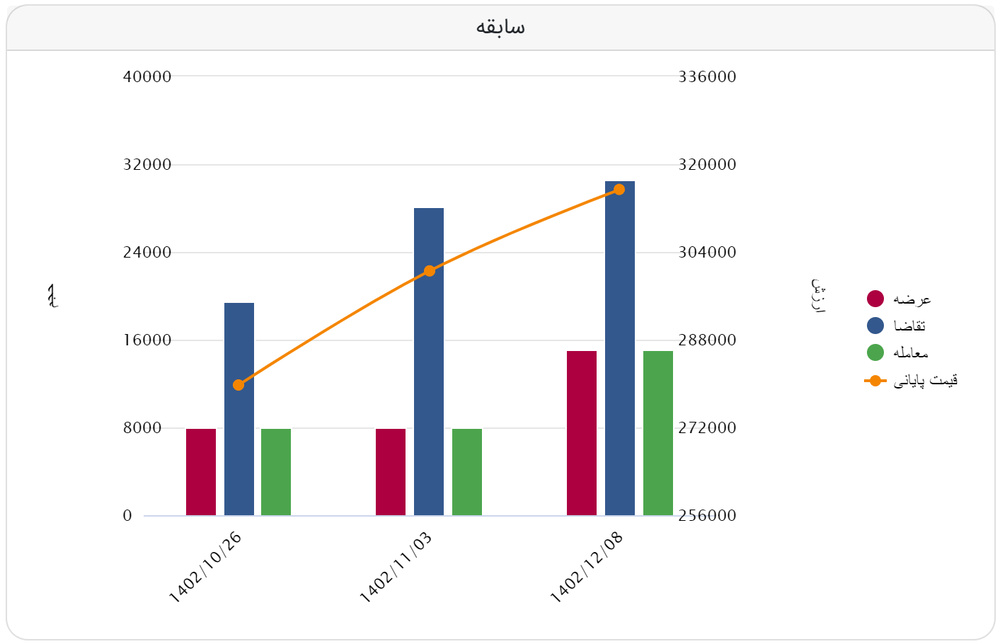This screenshot has width=1000, height=644.
Task: Click the last orange closing price point
Action: 620,189
